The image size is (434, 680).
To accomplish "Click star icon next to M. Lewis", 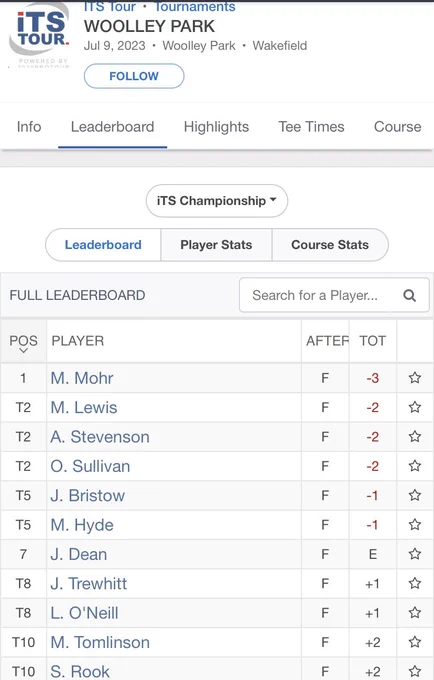I will (x=414, y=407).
